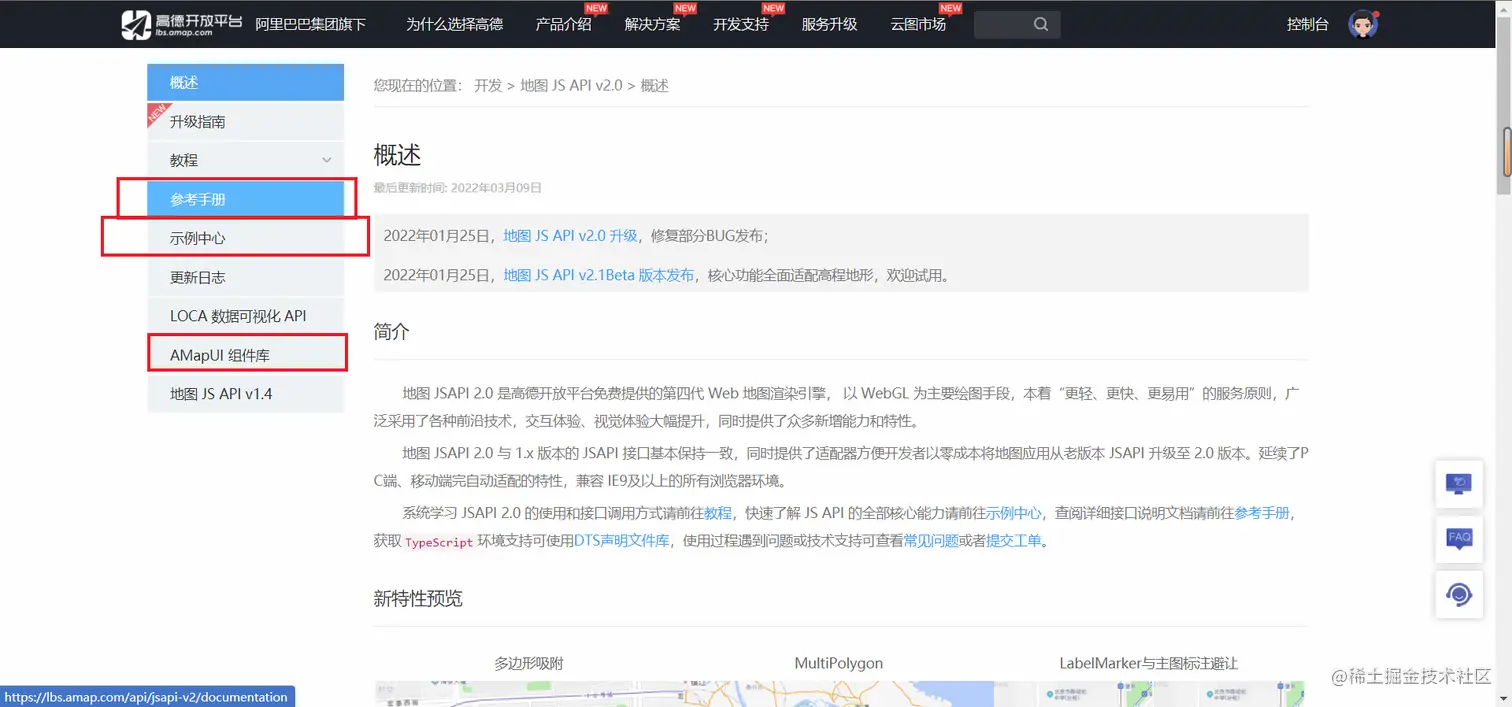The height and width of the screenshot is (707, 1512).
Task: Open the DTS声明文件库 link
Action: tap(621, 541)
